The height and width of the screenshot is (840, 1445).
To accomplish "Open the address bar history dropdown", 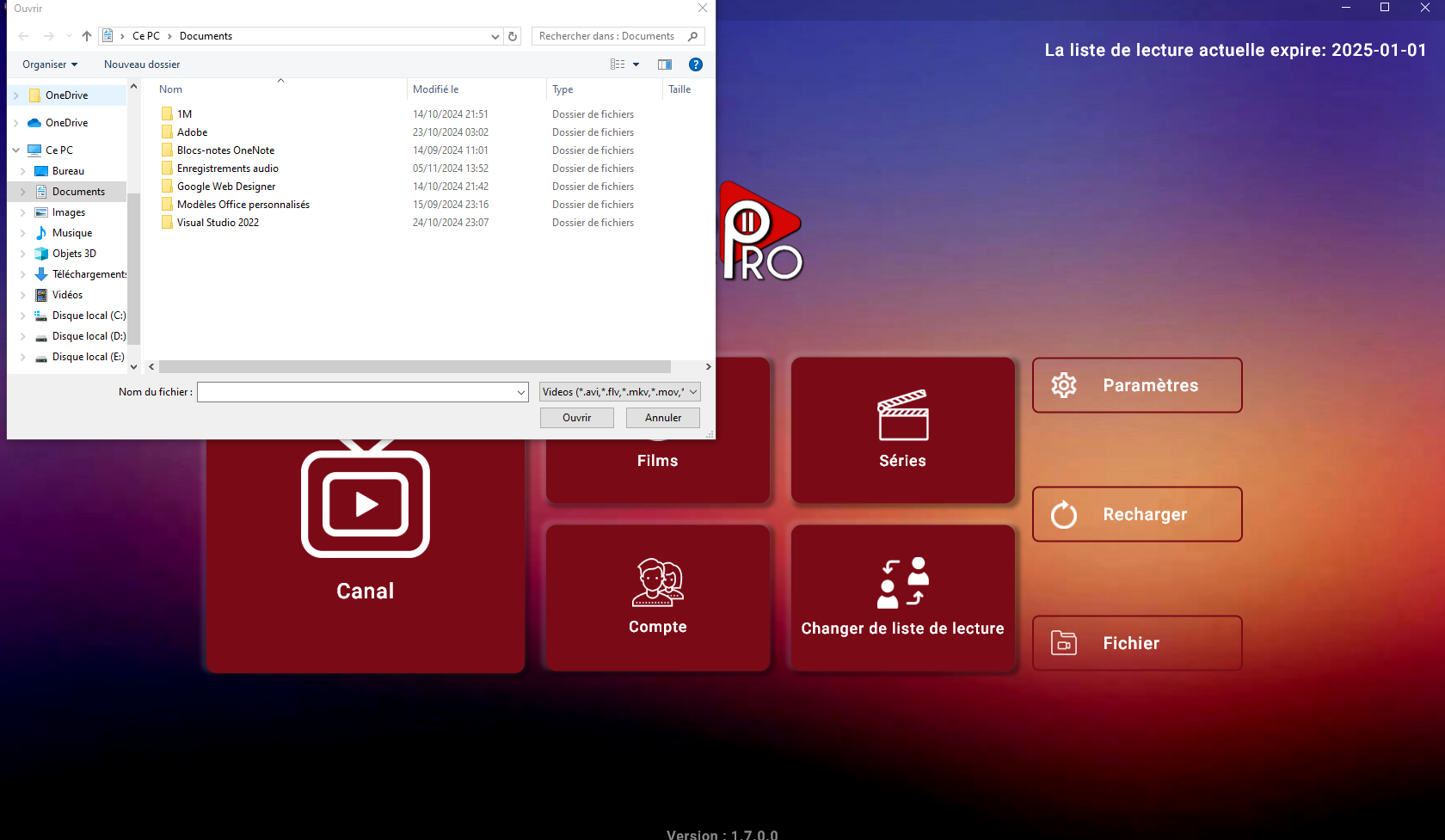I will tap(495, 36).
